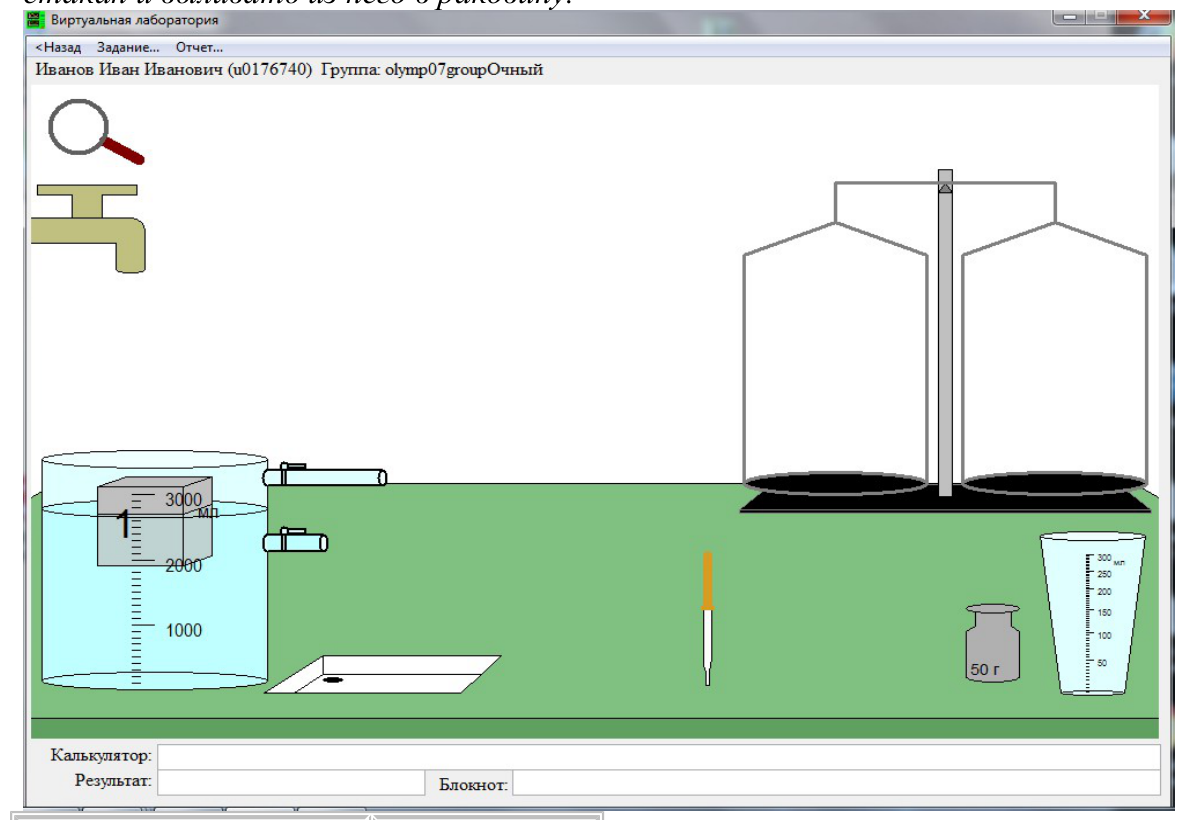The width and height of the screenshot is (1187, 820).
Task: Select the orange pipette
Action: click(x=708, y=619)
